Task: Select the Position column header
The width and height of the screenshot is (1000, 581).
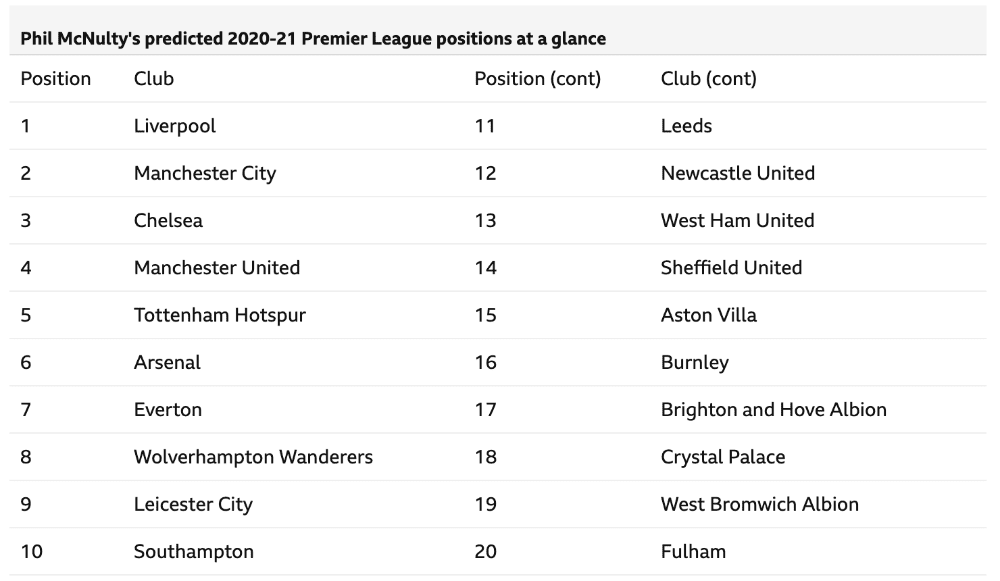Action: click(x=55, y=78)
